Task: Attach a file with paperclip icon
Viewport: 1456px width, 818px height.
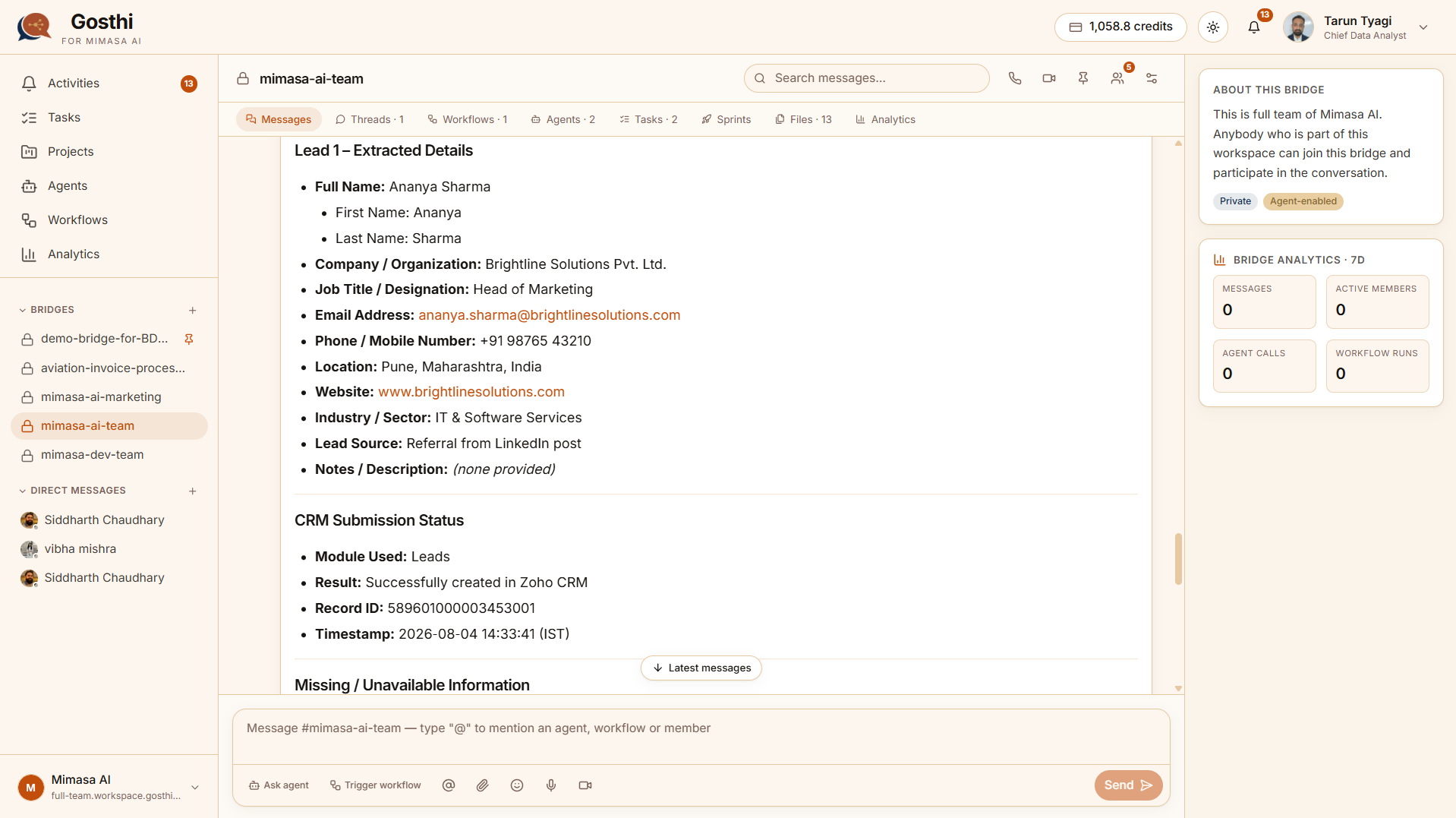Action: (483, 785)
